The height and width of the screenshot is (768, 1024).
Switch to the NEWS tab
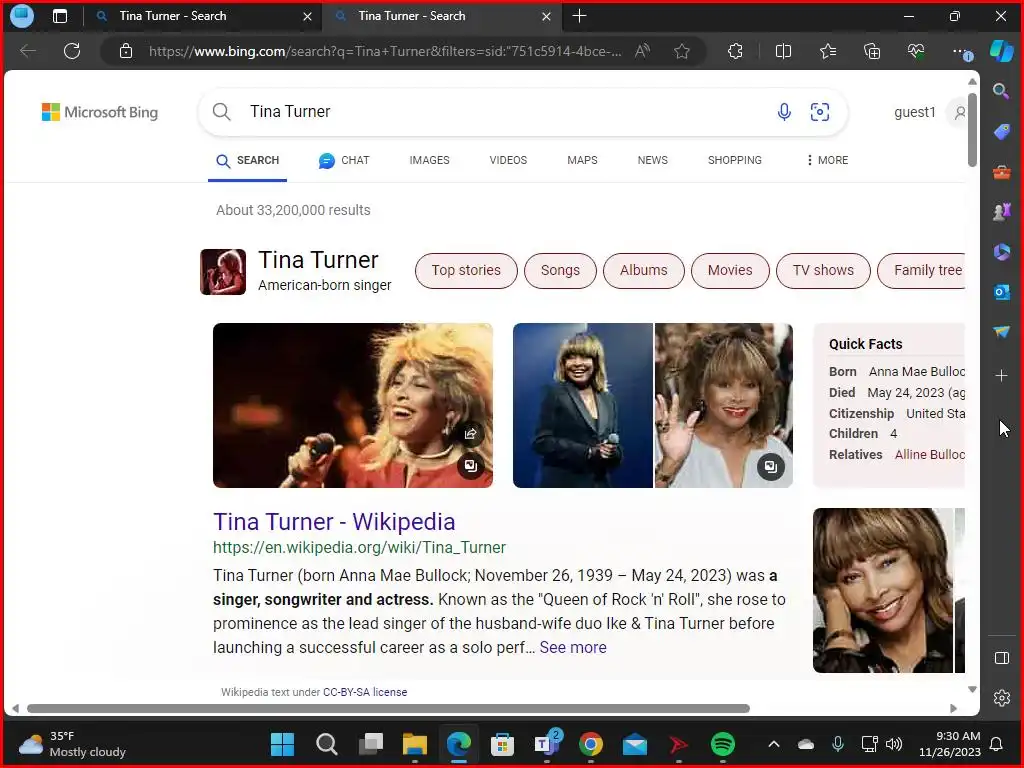point(652,160)
